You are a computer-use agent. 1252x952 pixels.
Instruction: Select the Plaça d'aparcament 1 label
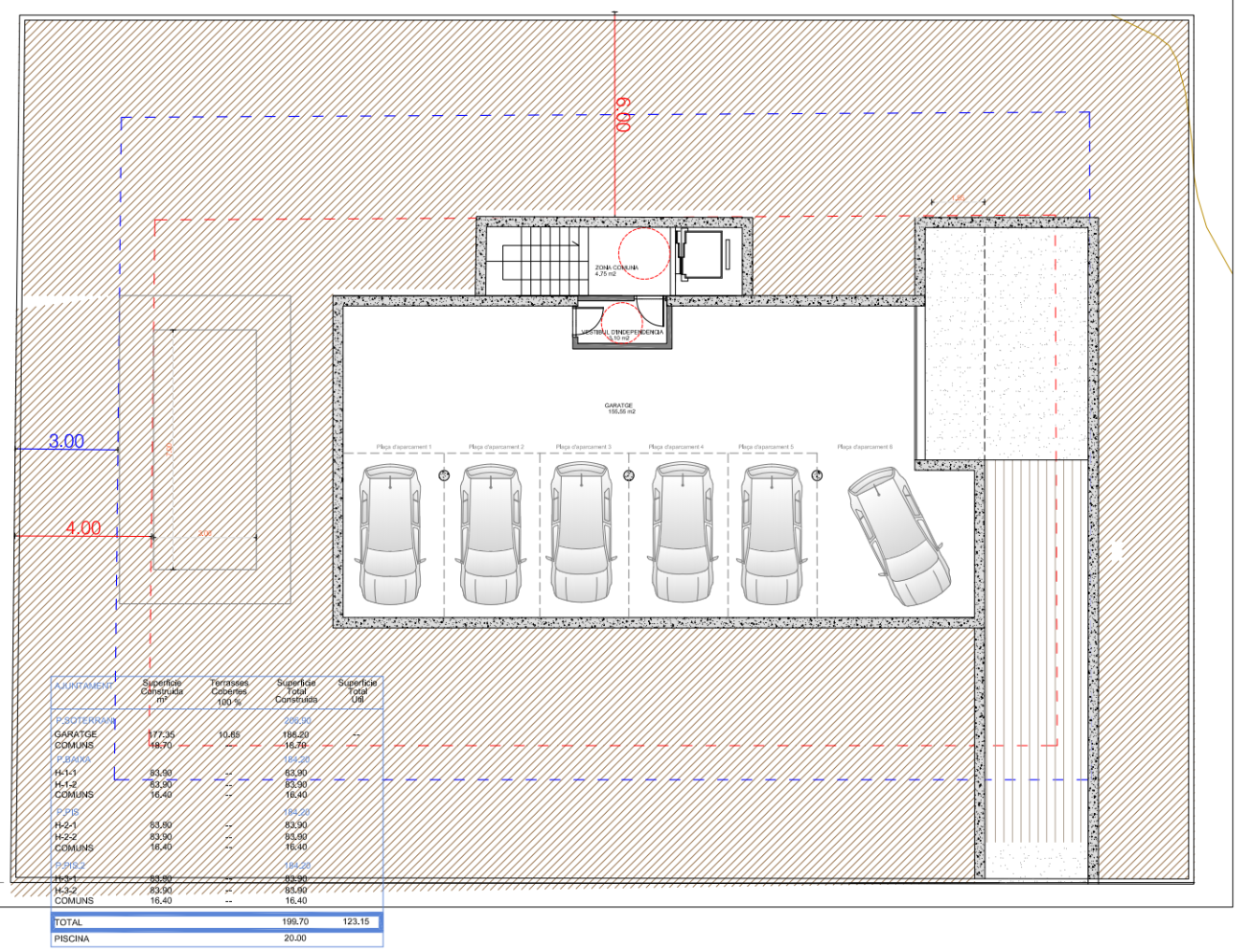(x=404, y=447)
